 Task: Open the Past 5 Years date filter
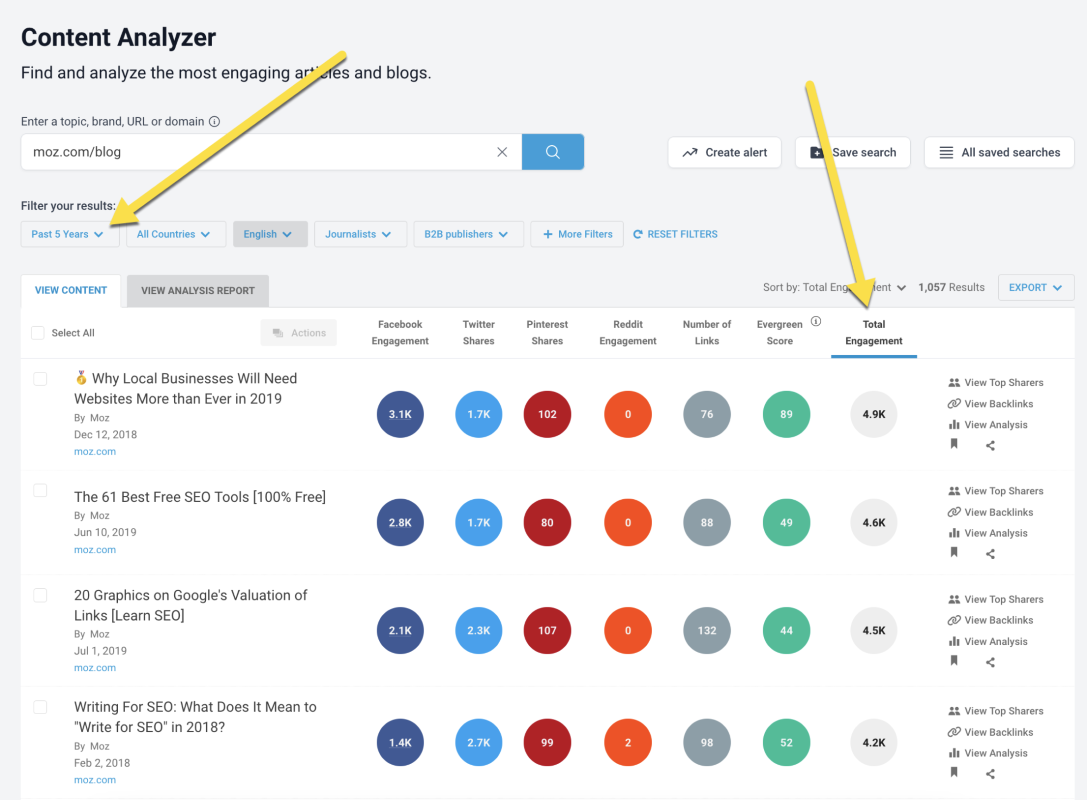click(x=69, y=234)
